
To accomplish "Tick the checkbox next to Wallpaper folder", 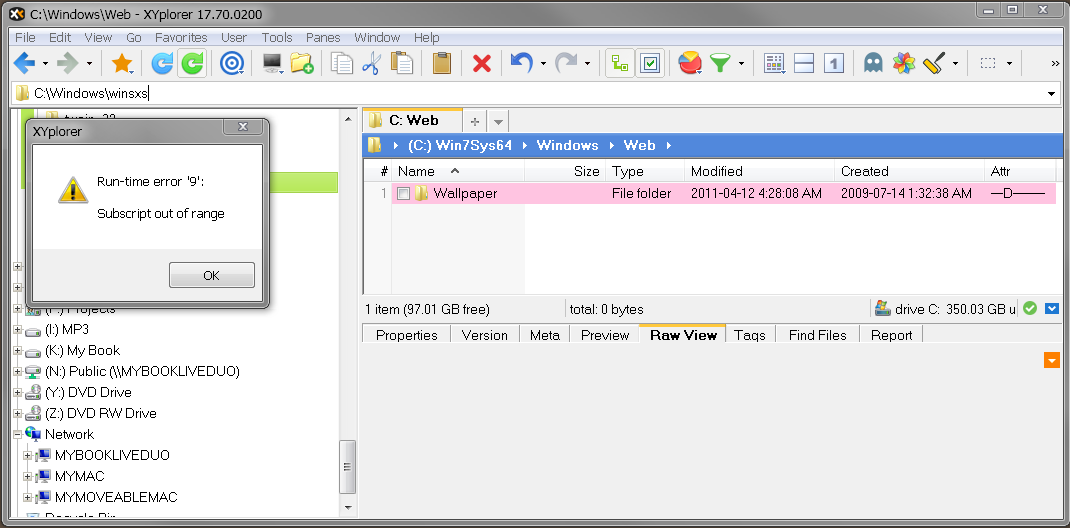I will [403, 194].
